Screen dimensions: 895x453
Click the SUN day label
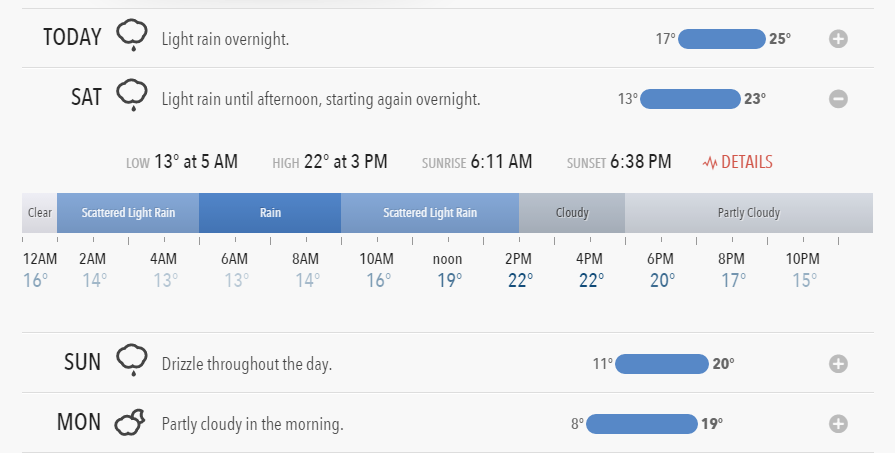pos(82,362)
